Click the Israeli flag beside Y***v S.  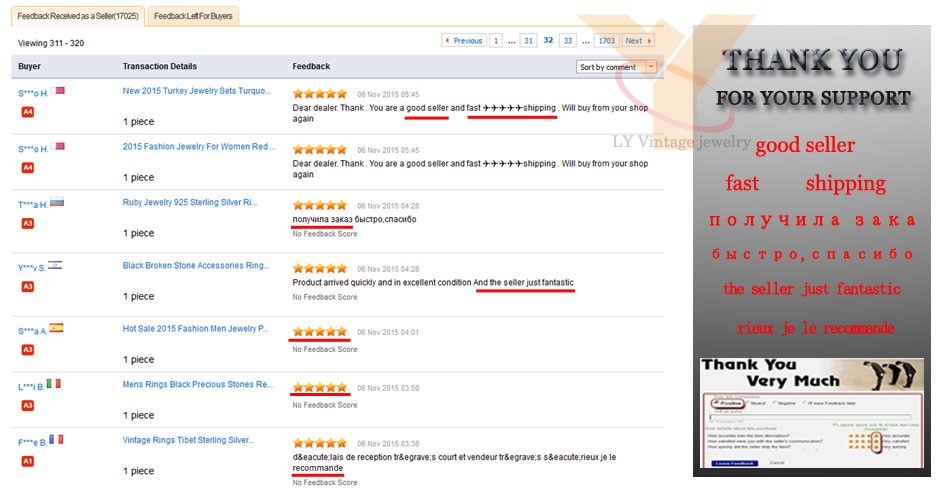[55, 266]
